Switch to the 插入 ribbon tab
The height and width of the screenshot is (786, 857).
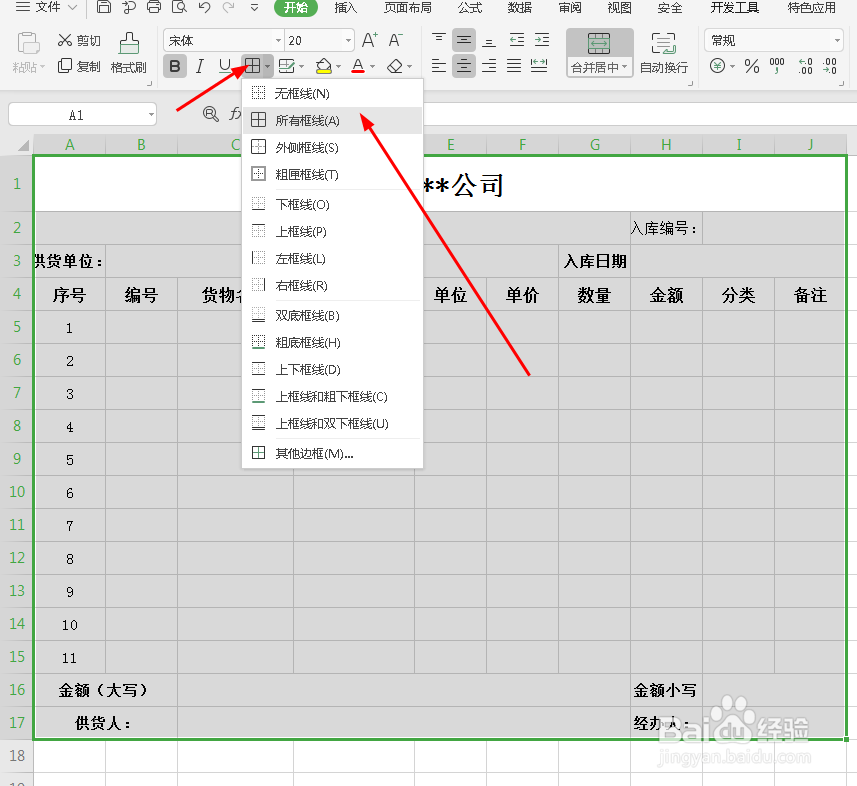tap(344, 9)
